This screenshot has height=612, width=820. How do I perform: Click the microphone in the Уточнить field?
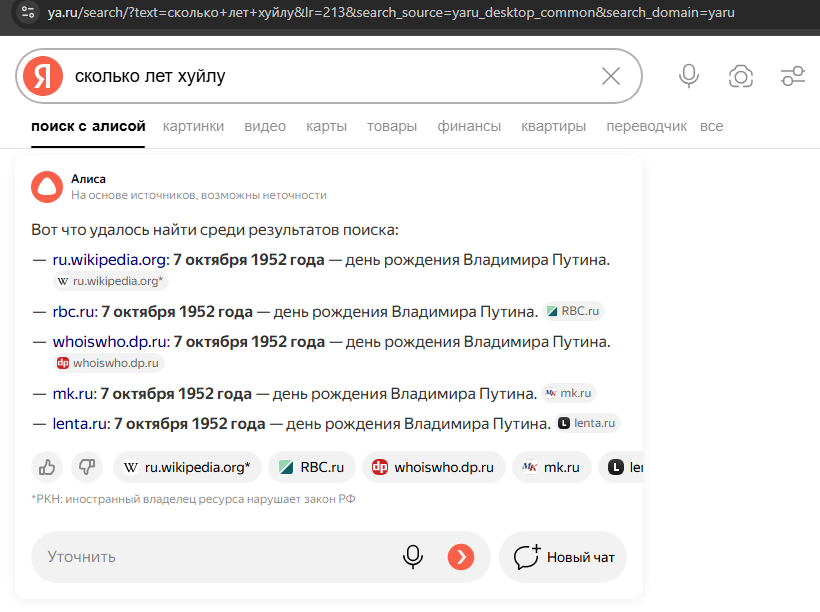tap(413, 557)
